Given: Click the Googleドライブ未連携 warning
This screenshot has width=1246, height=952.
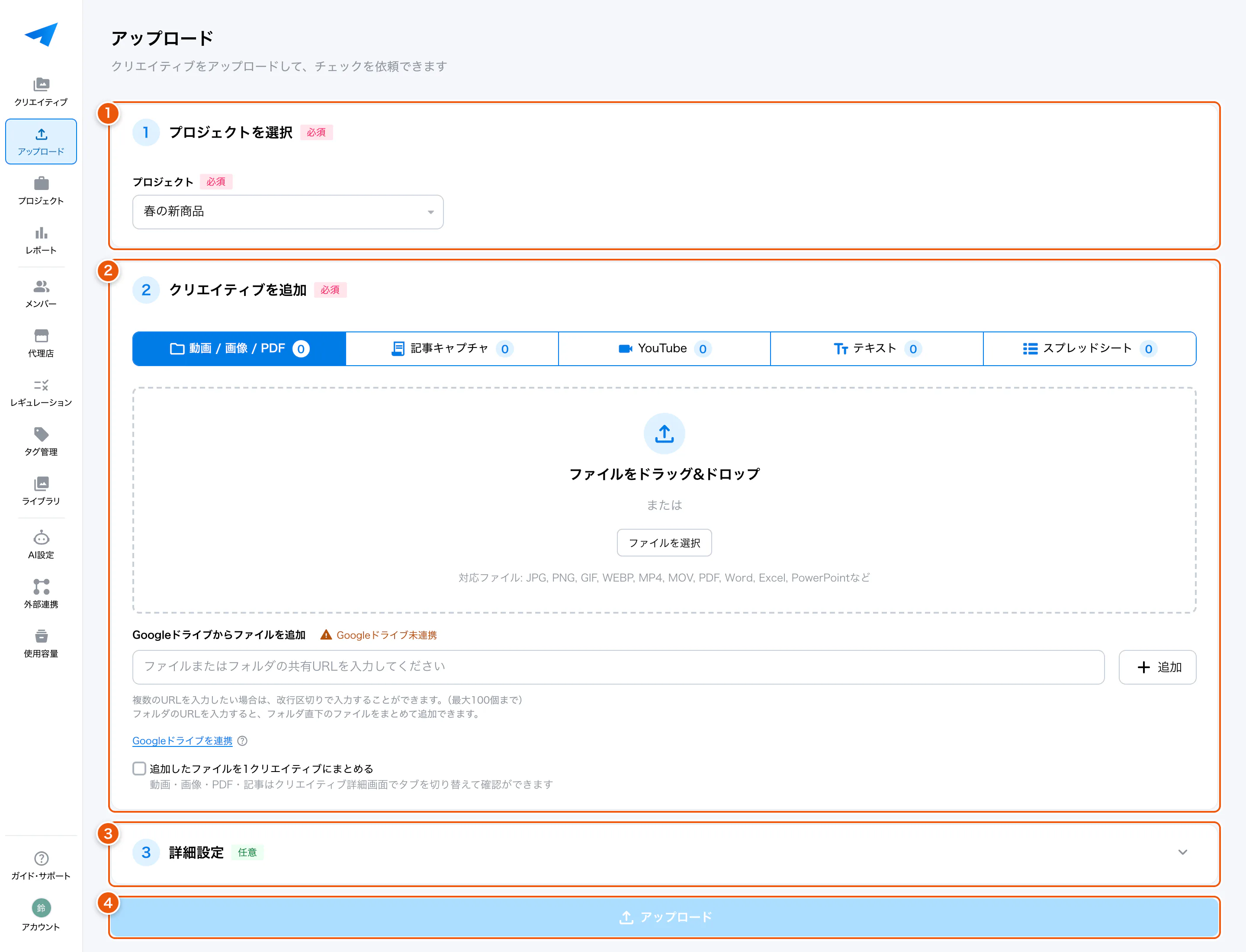Looking at the screenshot, I should pos(379,635).
